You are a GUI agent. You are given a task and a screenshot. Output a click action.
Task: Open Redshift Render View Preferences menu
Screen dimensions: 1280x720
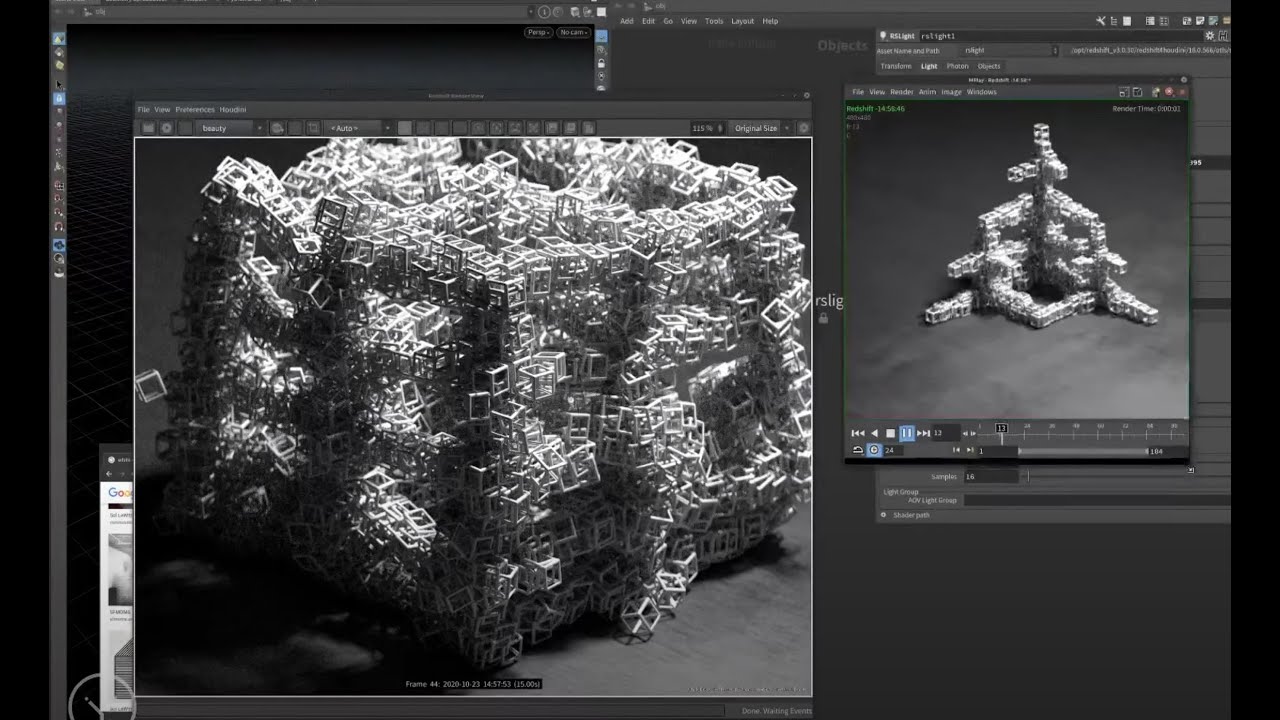click(x=195, y=109)
